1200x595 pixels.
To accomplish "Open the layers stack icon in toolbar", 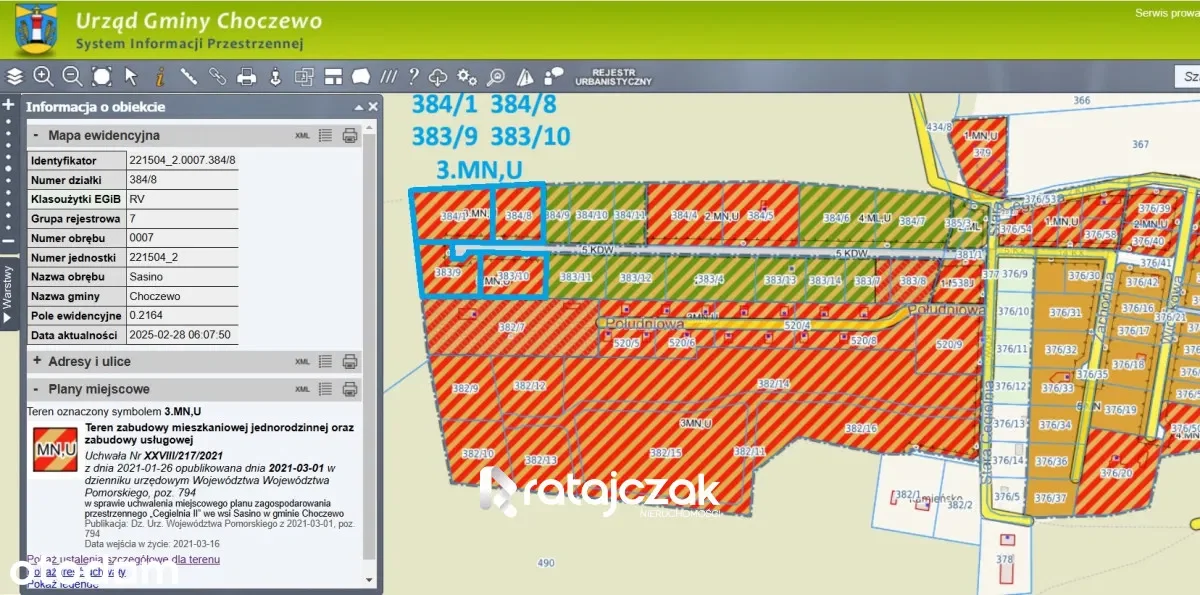I will tap(14, 76).
